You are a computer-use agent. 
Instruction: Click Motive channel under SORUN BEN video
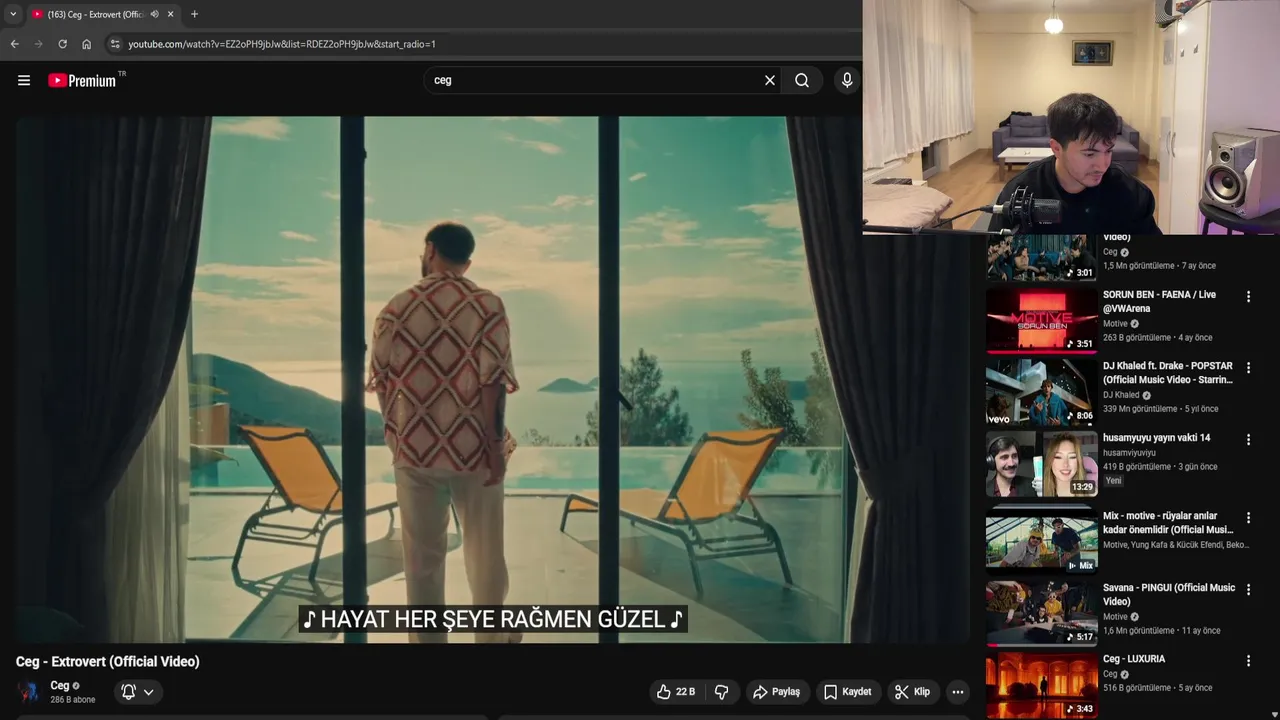click(1115, 324)
